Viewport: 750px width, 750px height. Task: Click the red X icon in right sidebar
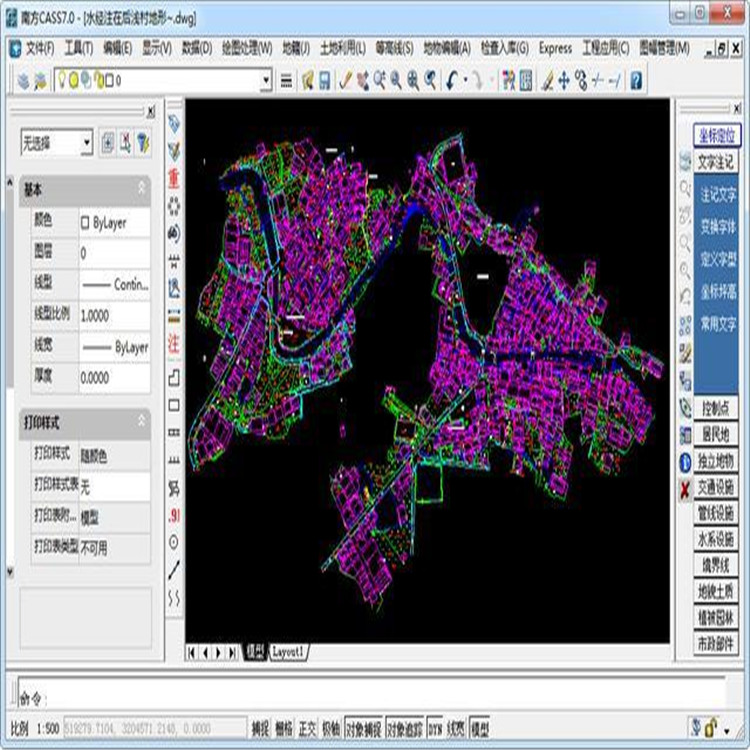[x=685, y=489]
